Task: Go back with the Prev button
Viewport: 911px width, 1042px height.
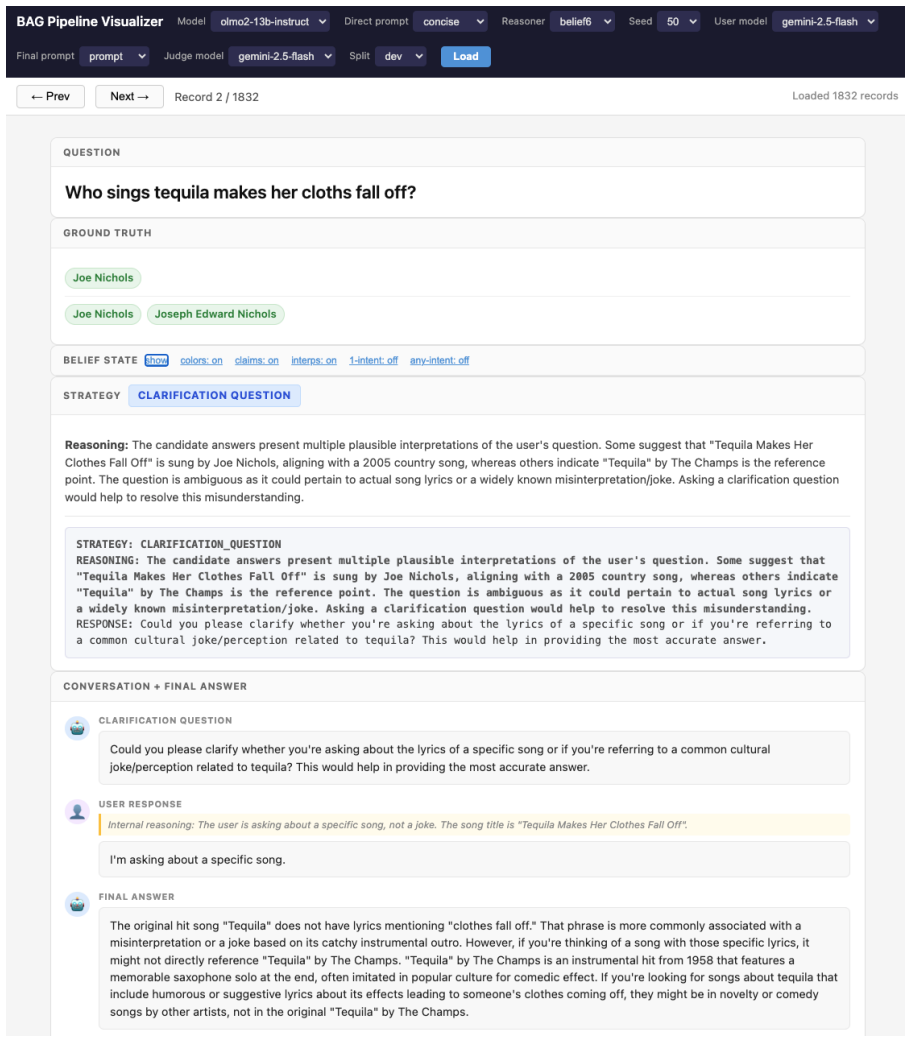Action: pos(51,96)
